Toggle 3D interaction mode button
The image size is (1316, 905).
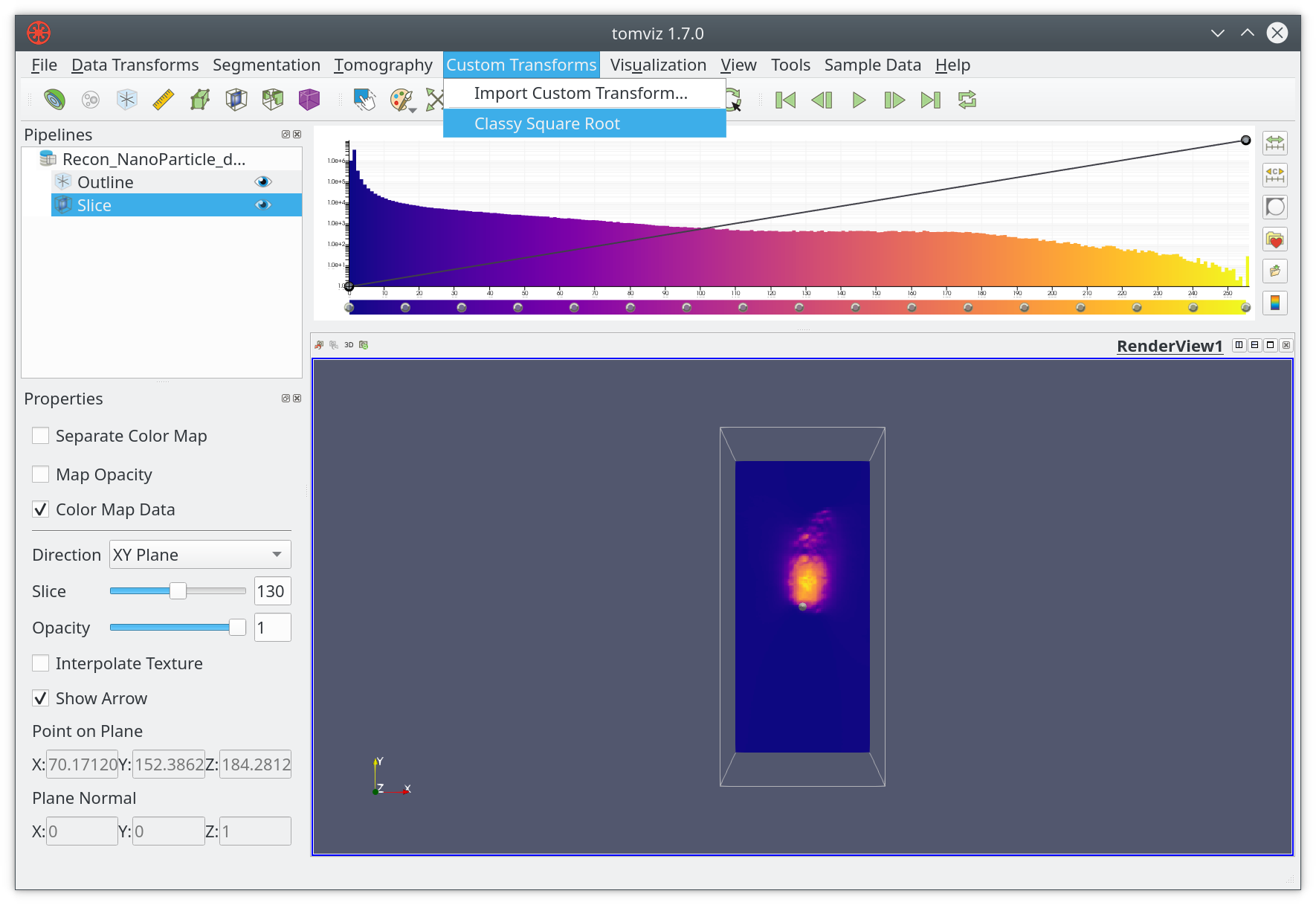point(349,345)
